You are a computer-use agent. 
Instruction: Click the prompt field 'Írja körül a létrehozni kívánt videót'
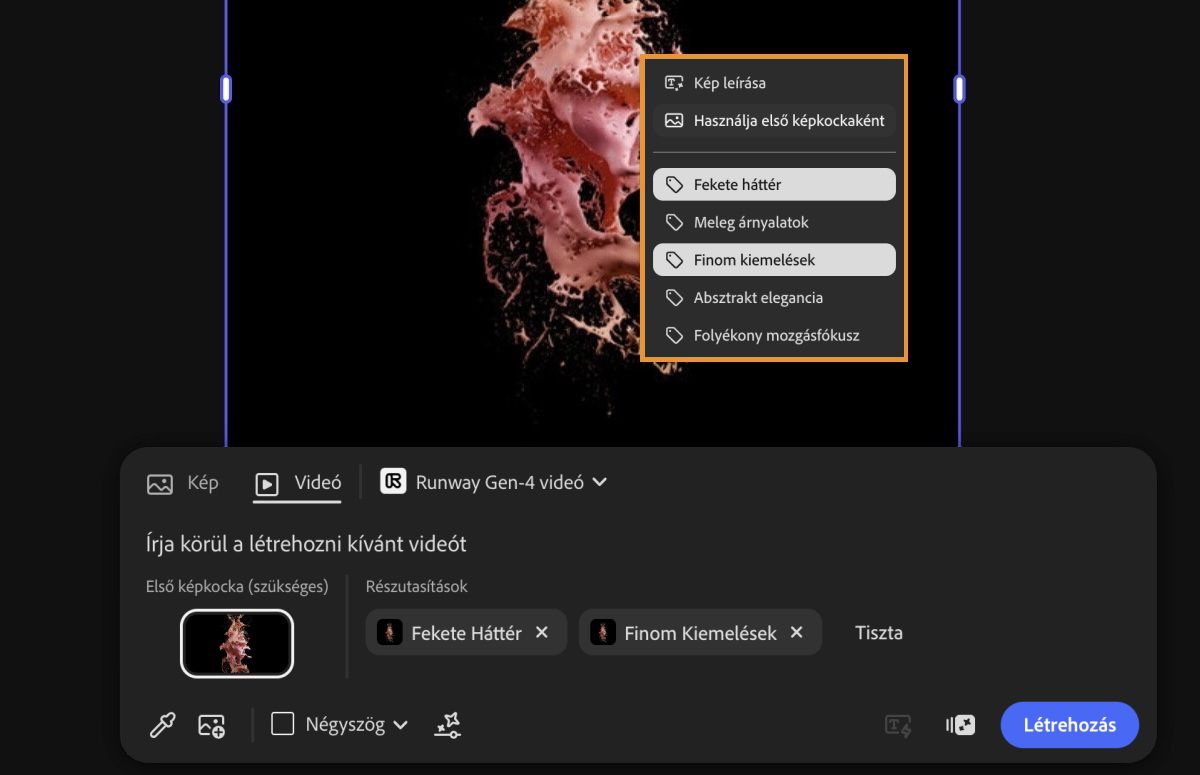point(306,544)
